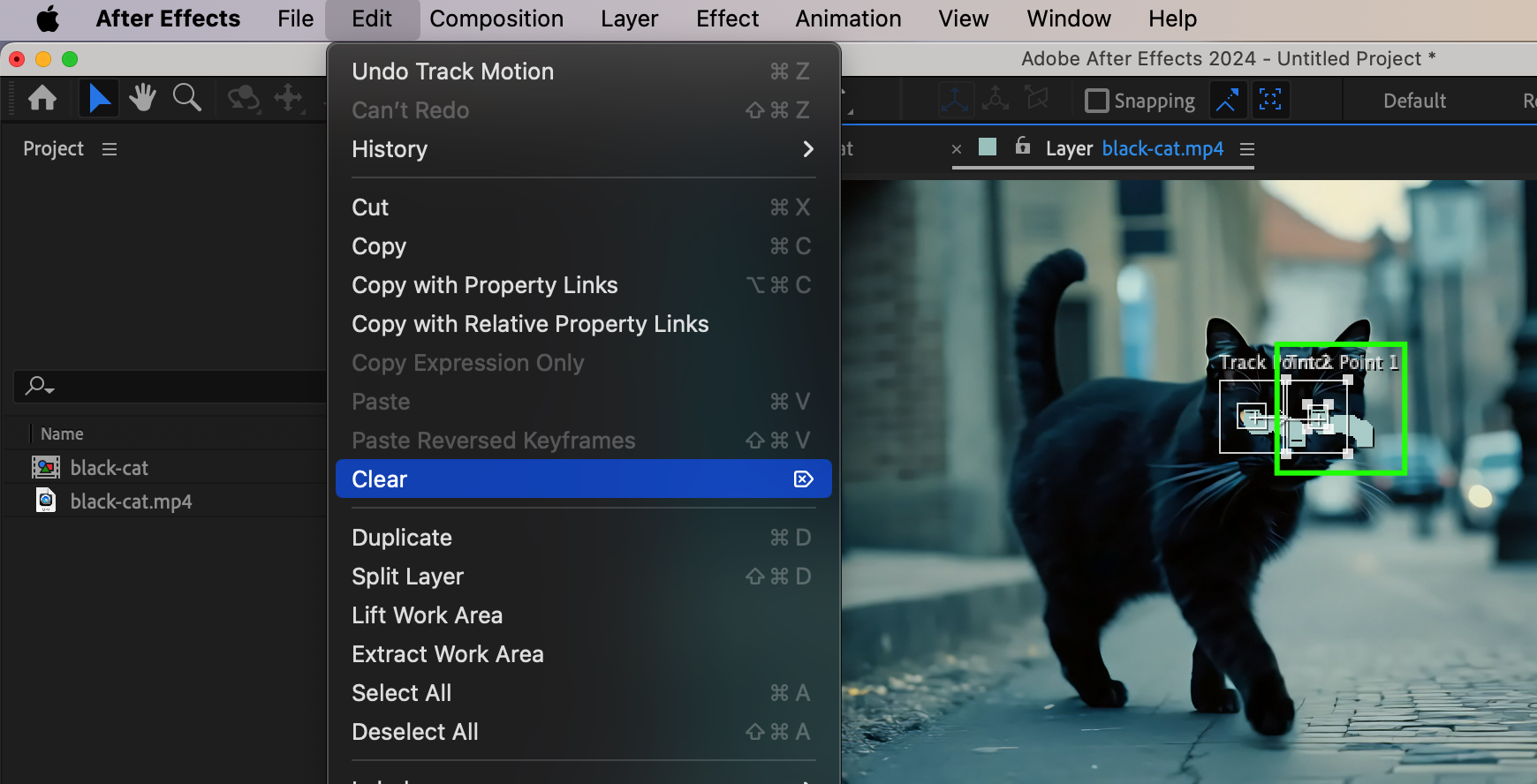This screenshot has width=1537, height=784.
Task: Open the Help menu
Action: pos(1172,19)
